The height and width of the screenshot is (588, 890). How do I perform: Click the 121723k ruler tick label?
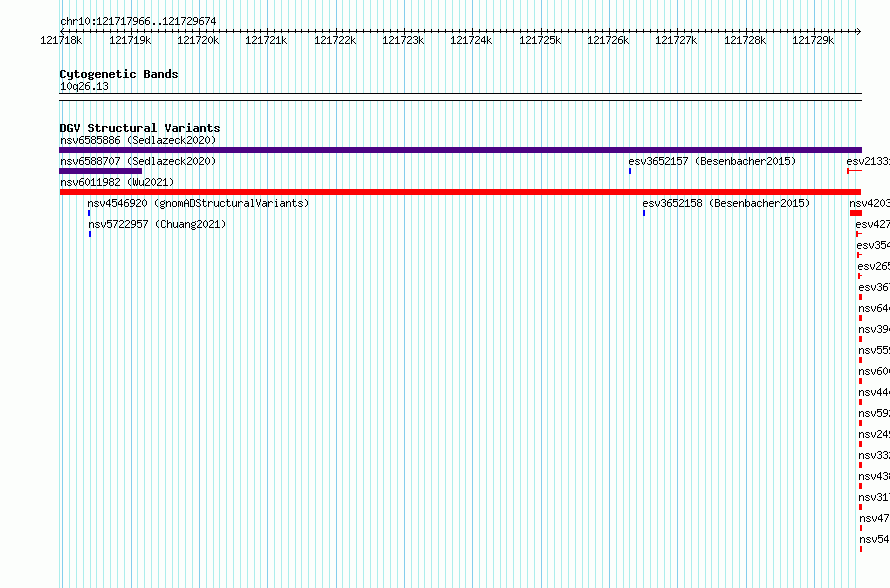click(403, 40)
